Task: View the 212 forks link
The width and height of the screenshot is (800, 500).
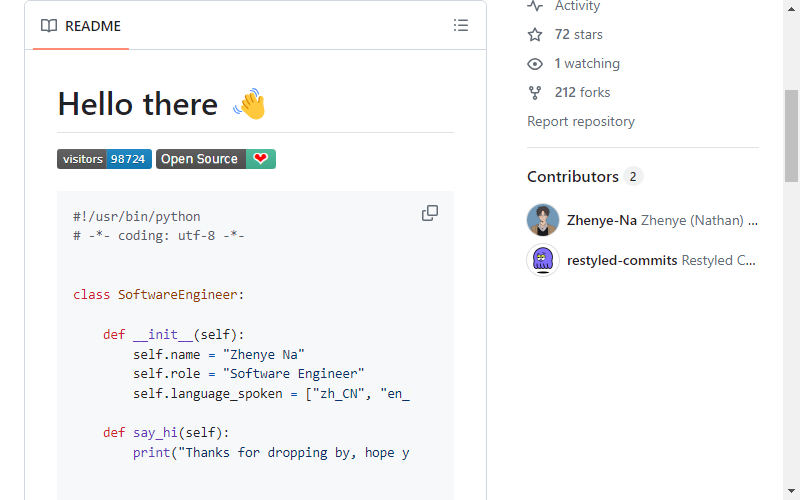Action: (582, 93)
